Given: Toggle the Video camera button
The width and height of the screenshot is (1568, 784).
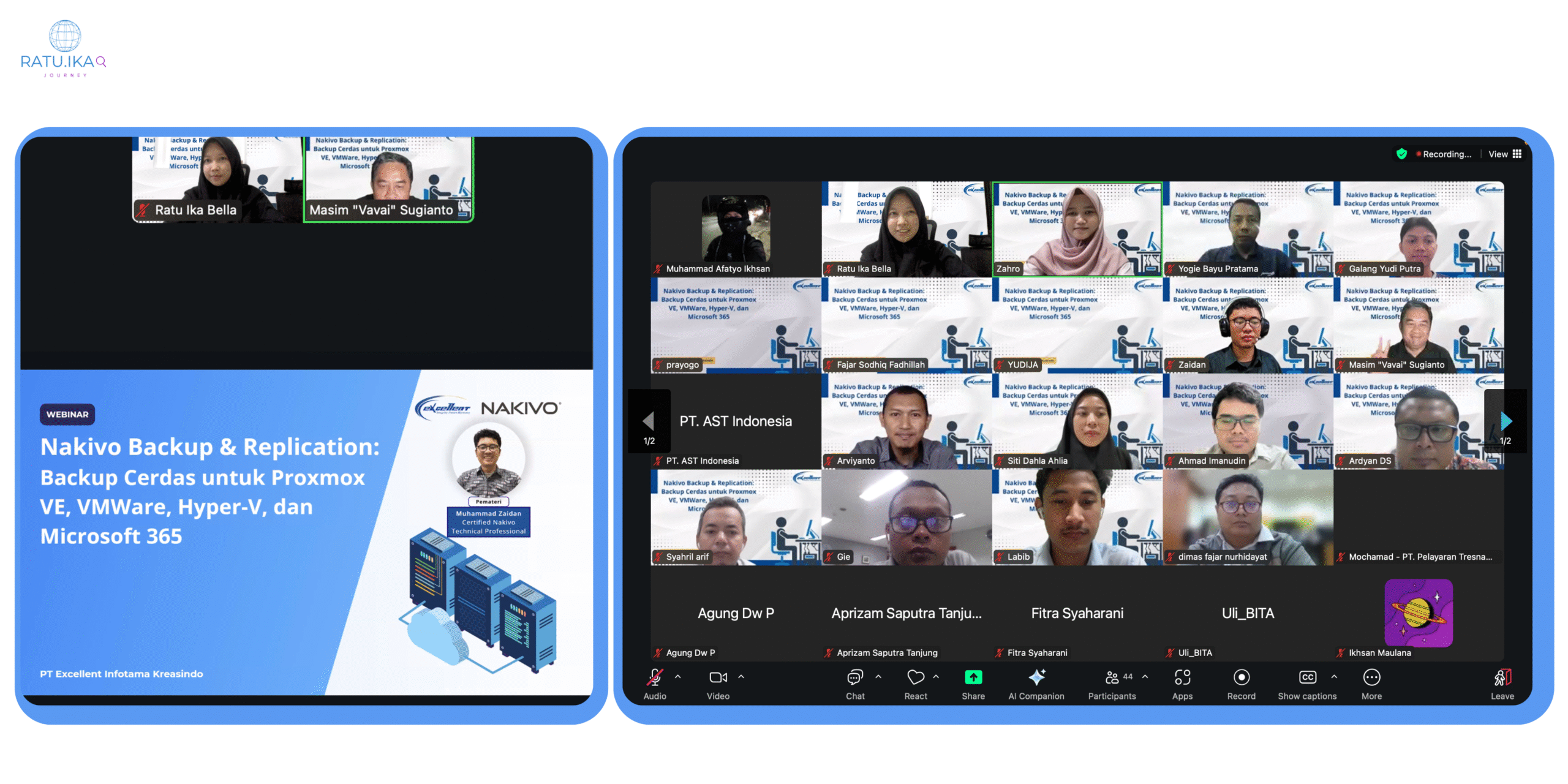Looking at the screenshot, I should click(717, 677).
